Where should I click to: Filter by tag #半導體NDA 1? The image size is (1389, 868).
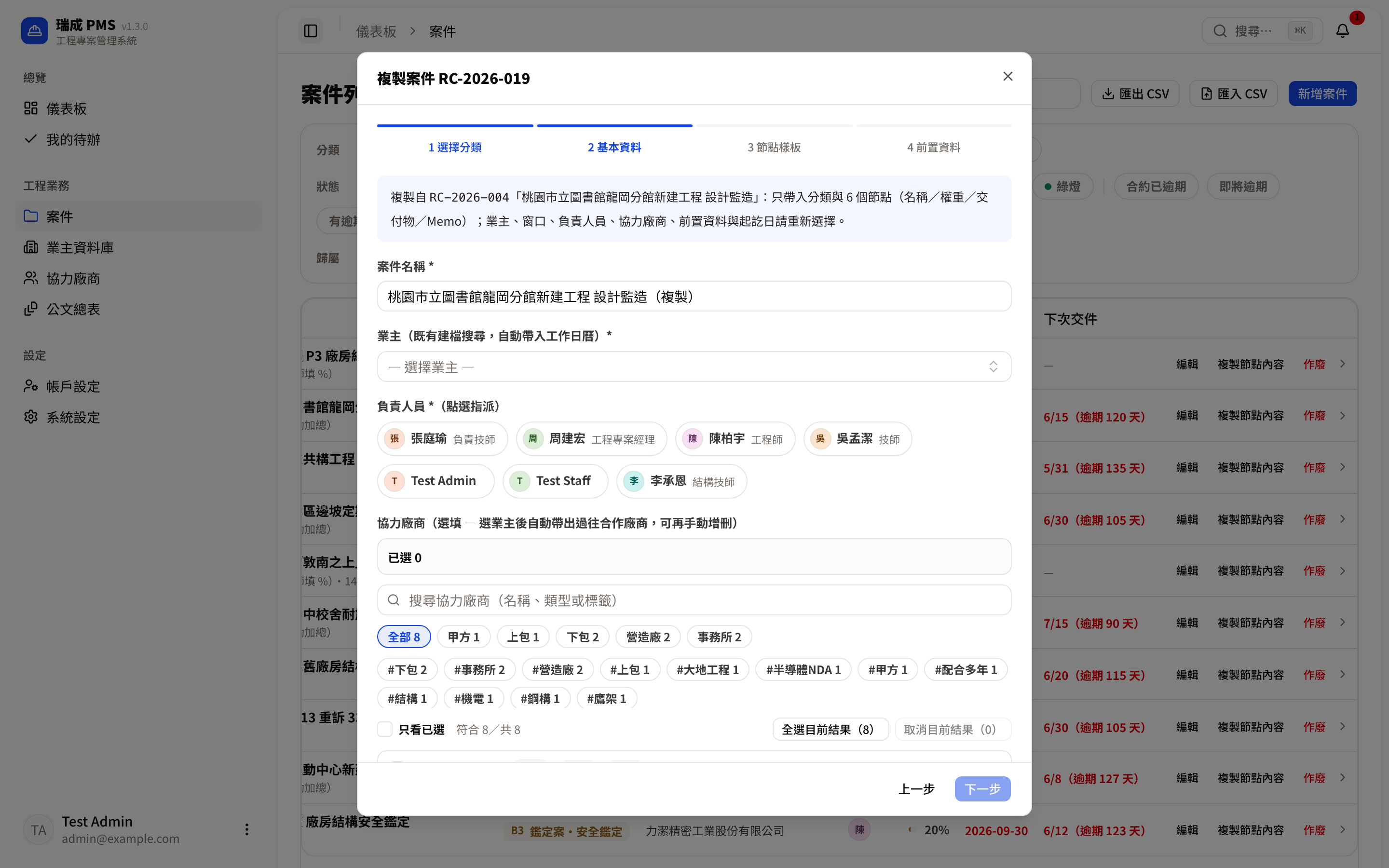(803, 669)
